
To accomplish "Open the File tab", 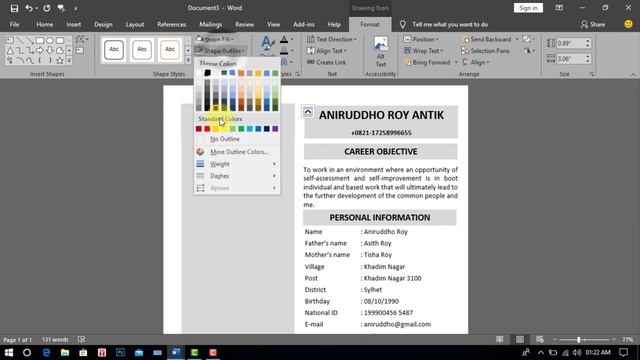I will [14, 24].
